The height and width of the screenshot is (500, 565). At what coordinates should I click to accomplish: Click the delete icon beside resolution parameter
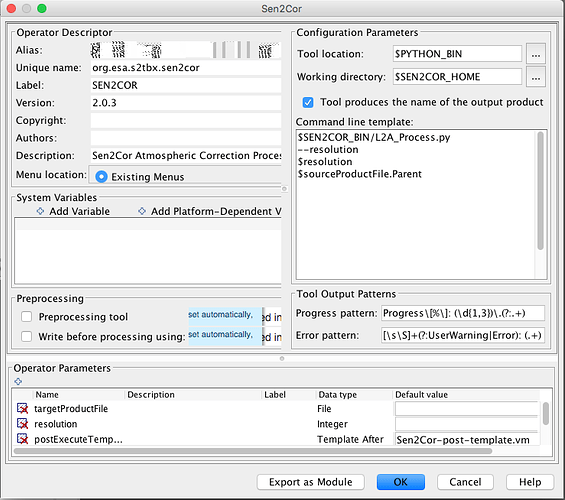(x=22, y=424)
